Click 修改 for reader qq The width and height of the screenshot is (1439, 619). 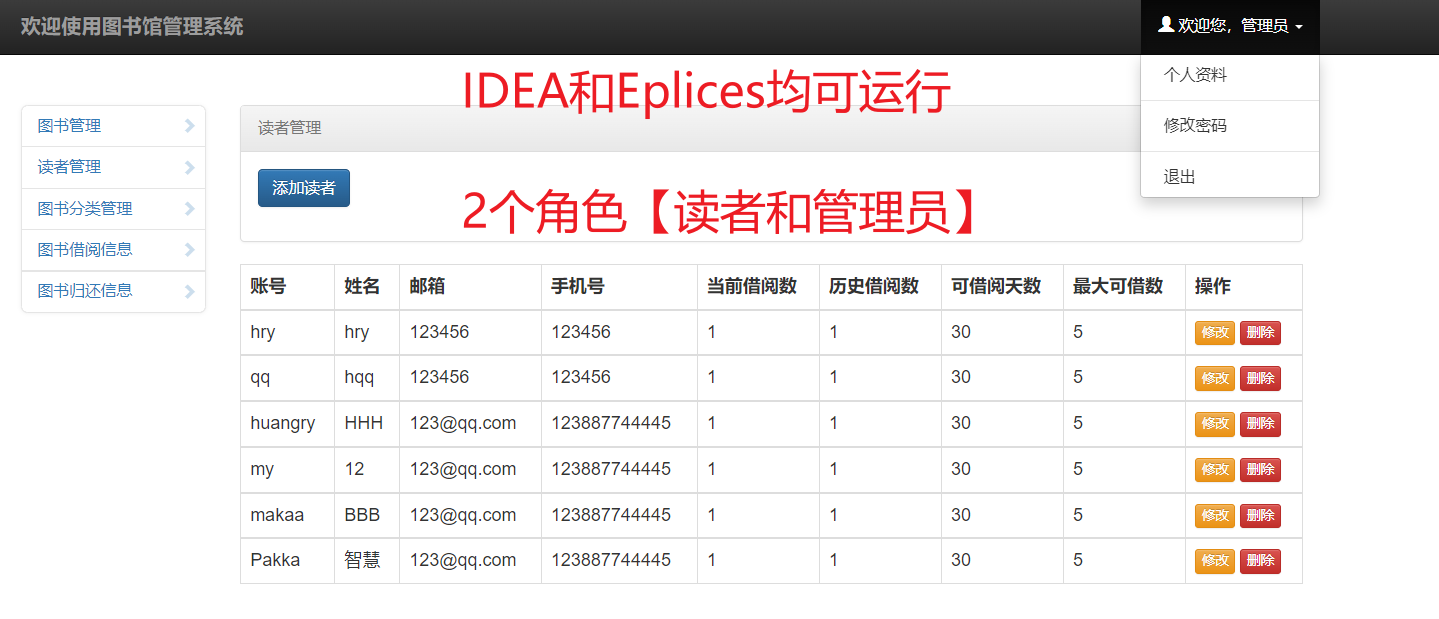tap(1215, 379)
